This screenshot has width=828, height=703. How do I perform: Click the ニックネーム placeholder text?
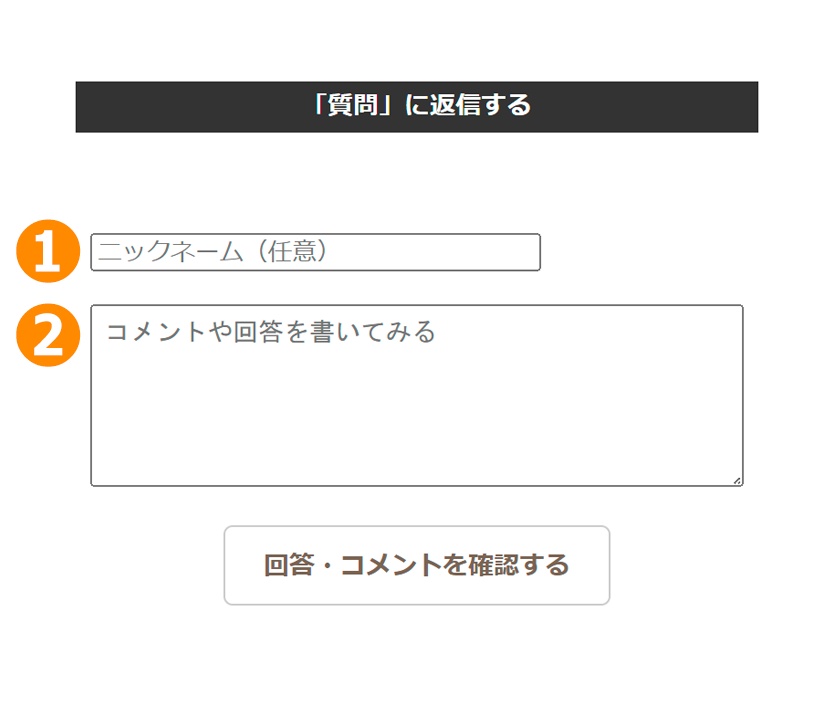click(x=171, y=251)
